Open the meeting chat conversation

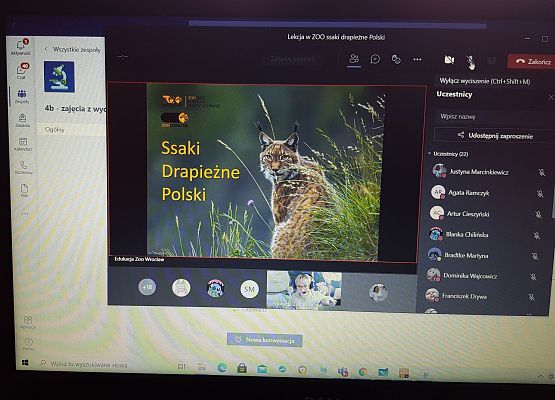point(375,59)
